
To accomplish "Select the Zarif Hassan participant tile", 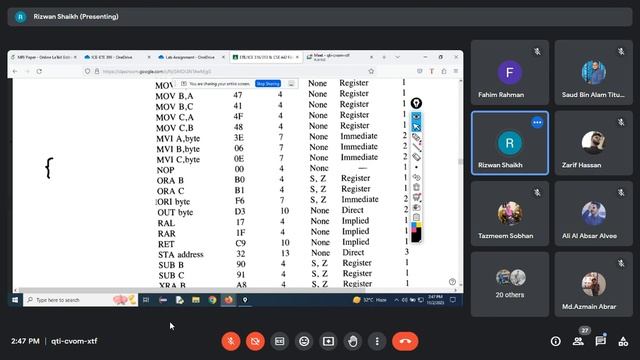I will 593,143.
